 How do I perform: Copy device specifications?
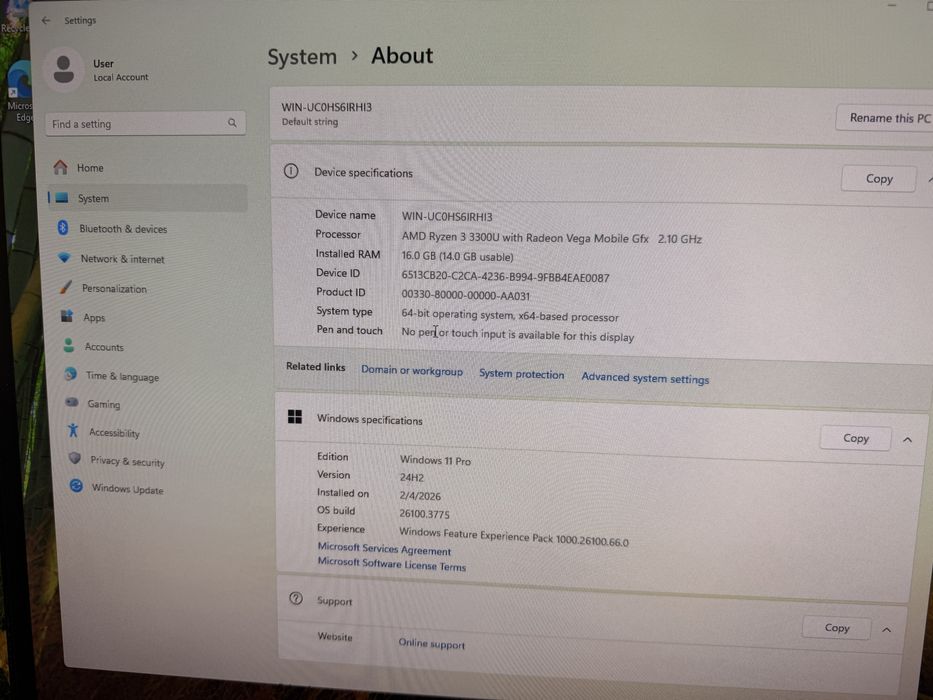point(879,179)
